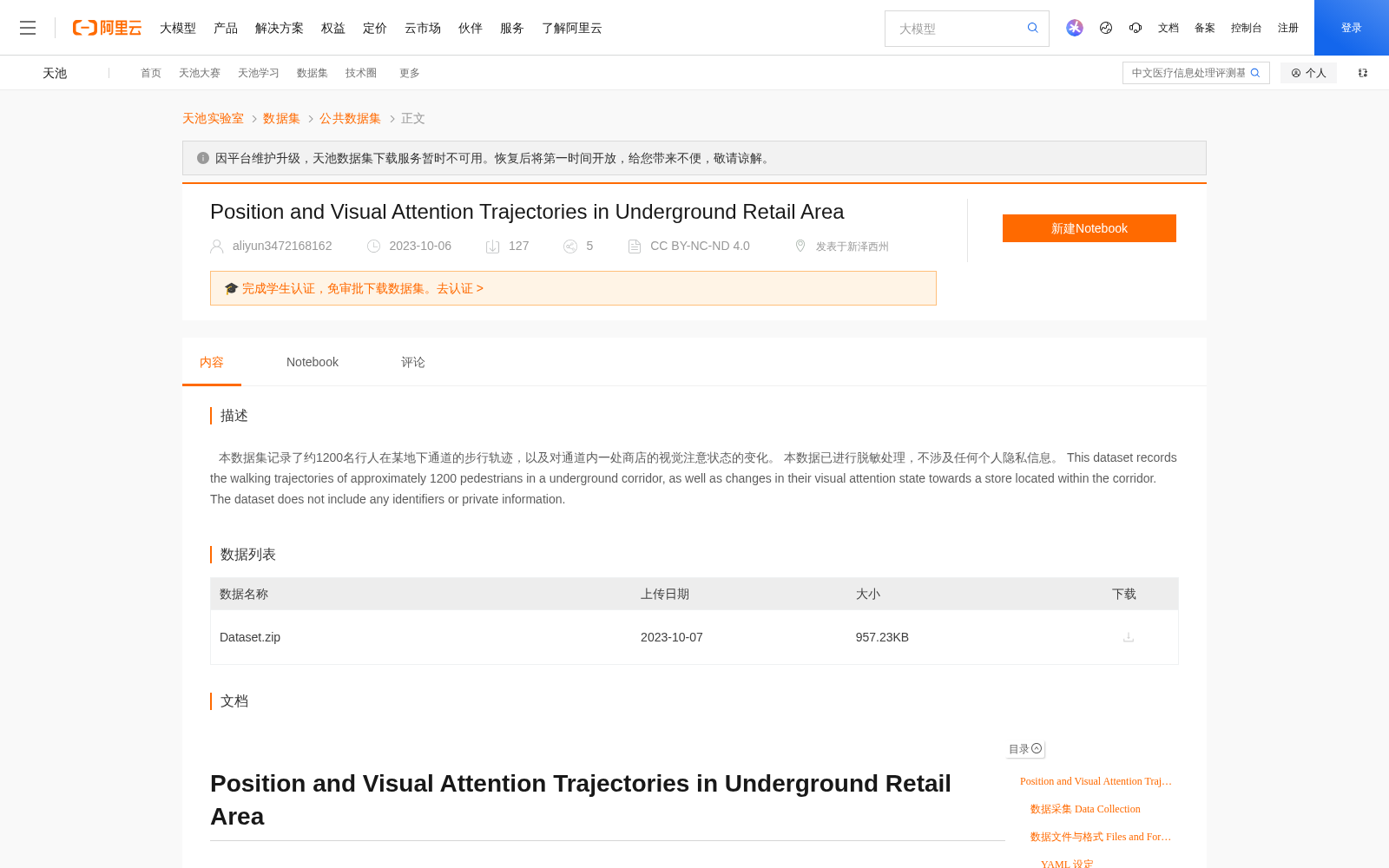
Task: Open the 伙伴 menu item
Action: [x=471, y=28]
